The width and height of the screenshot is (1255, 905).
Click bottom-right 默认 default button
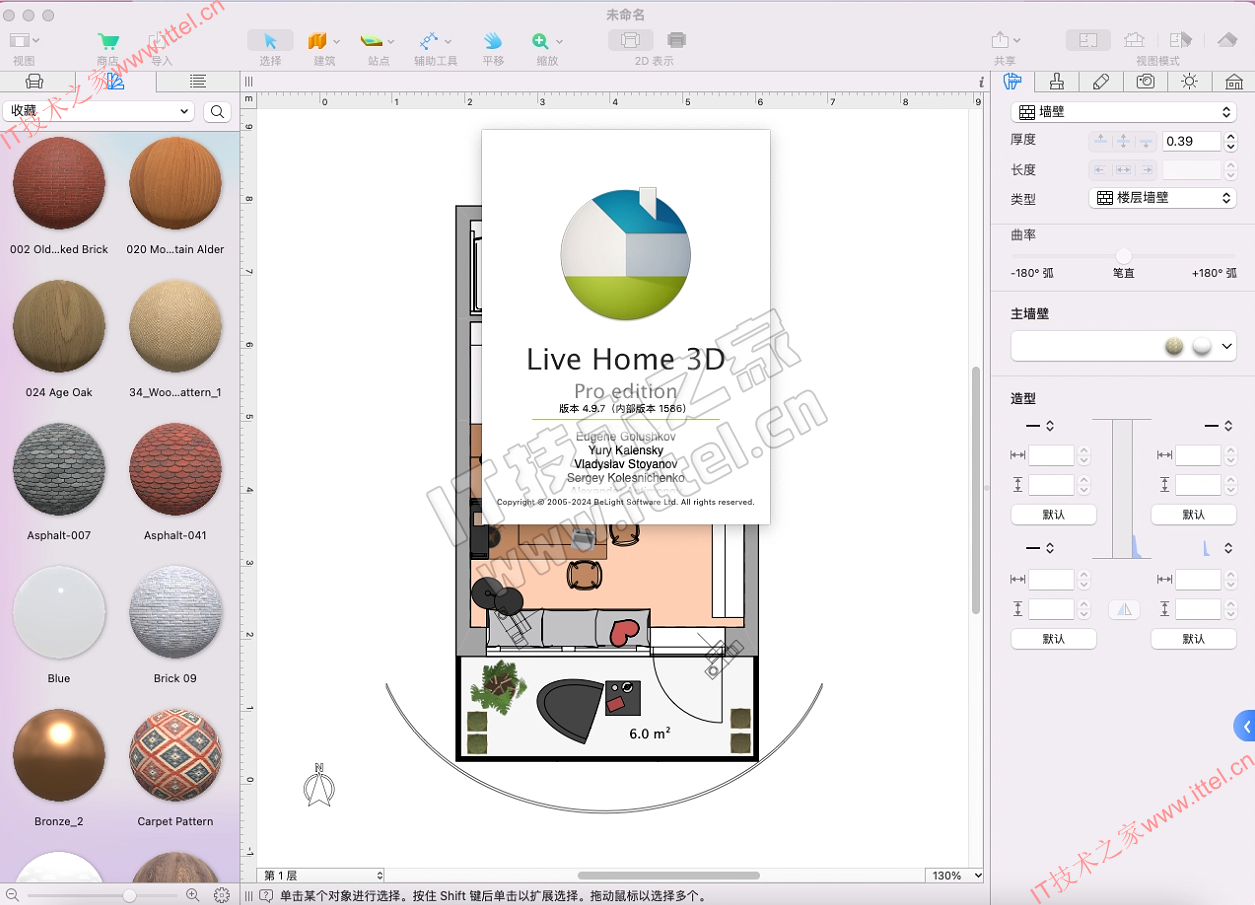[x=1194, y=639]
